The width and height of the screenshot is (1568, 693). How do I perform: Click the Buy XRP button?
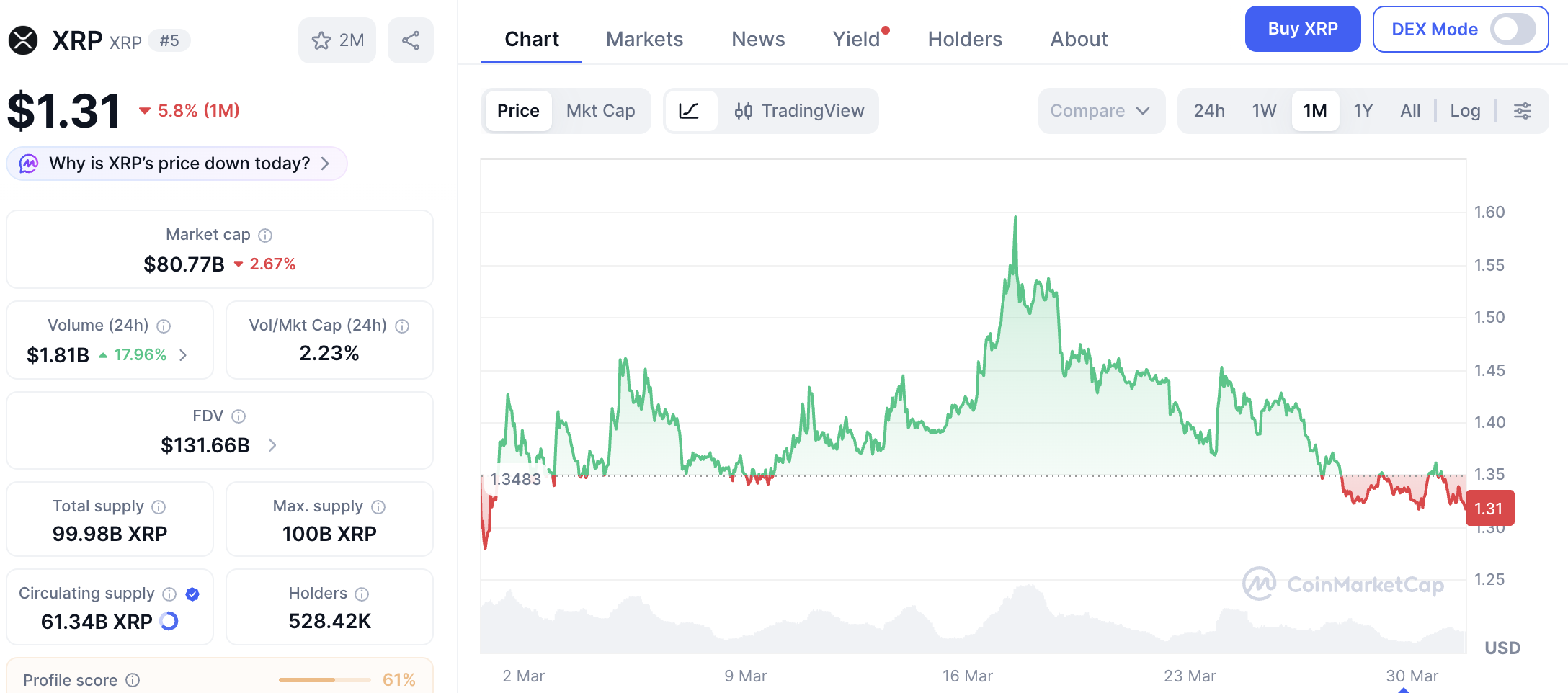(x=1303, y=29)
